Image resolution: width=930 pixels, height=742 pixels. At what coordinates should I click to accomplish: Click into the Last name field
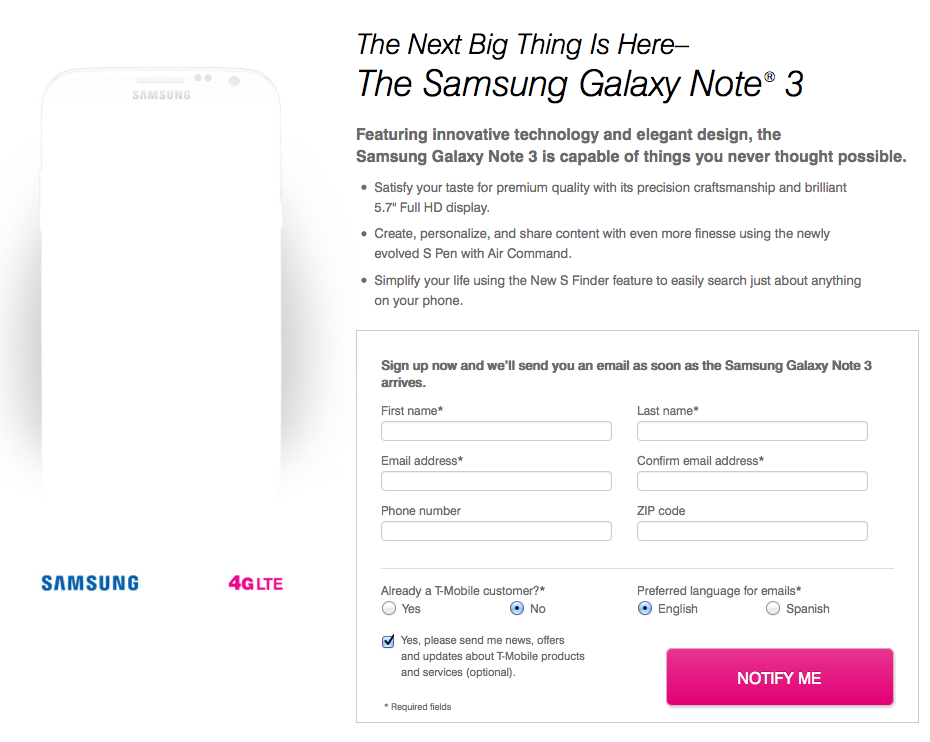pos(752,431)
